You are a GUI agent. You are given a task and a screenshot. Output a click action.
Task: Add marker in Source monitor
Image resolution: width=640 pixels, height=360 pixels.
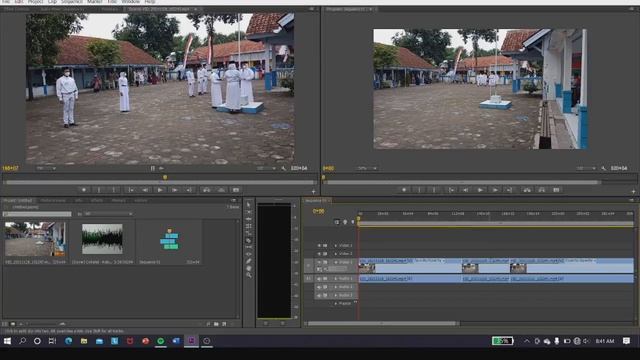(x=84, y=190)
